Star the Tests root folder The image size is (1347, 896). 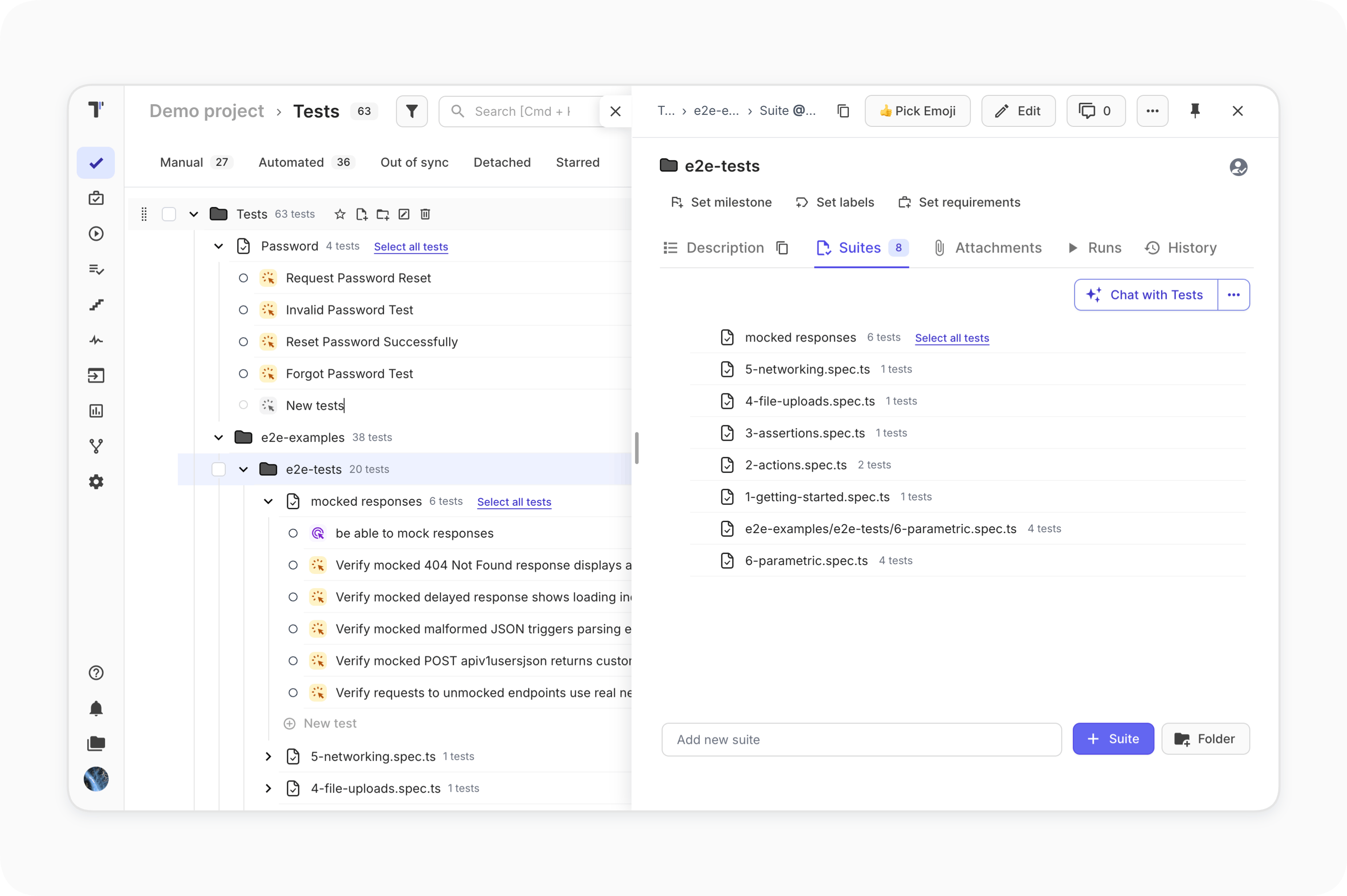coord(340,214)
